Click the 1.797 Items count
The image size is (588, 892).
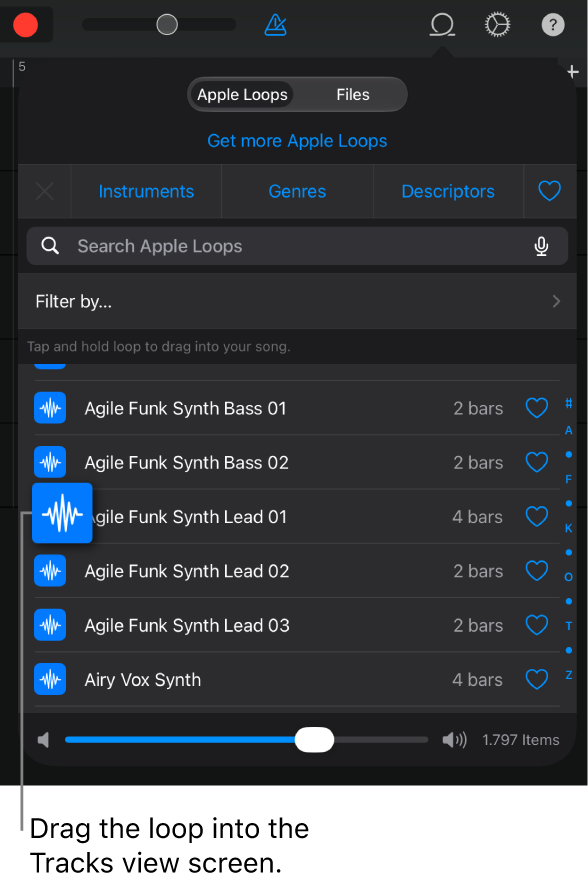521,740
